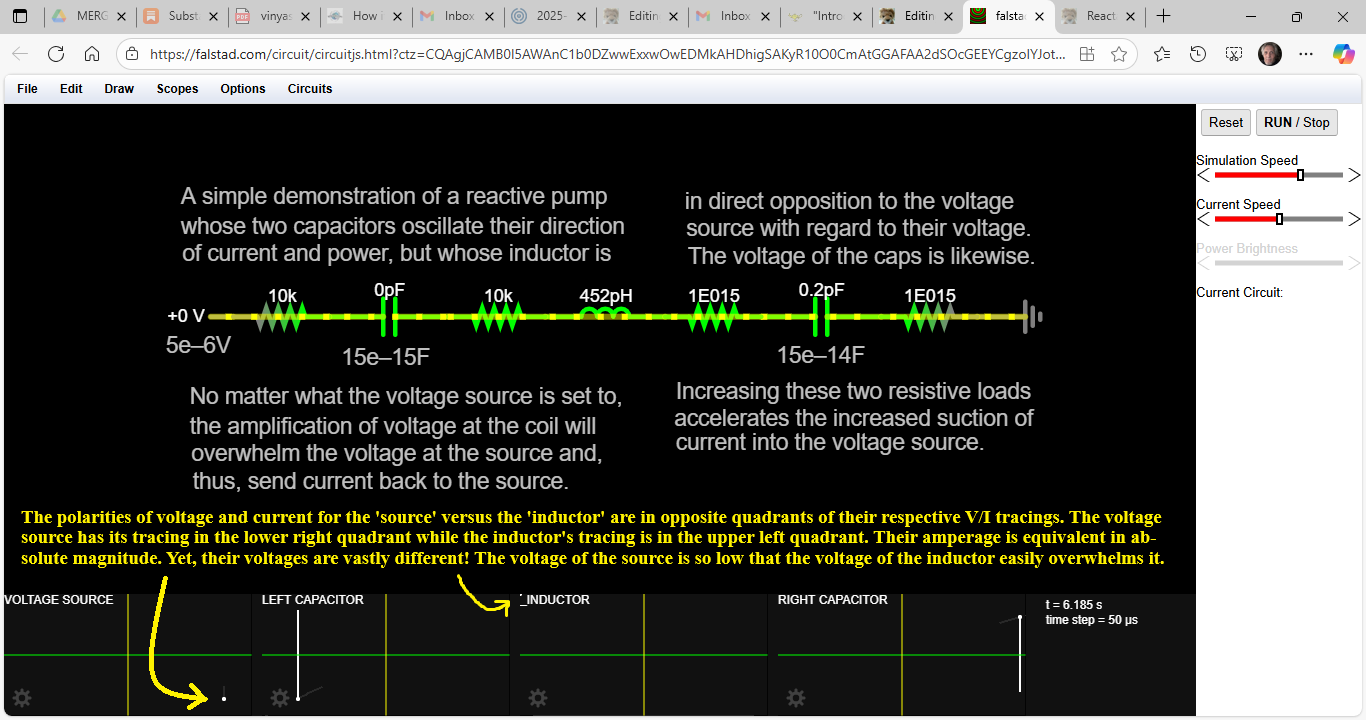Click the RIGHT CAPACITOR scope title

[833, 600]
